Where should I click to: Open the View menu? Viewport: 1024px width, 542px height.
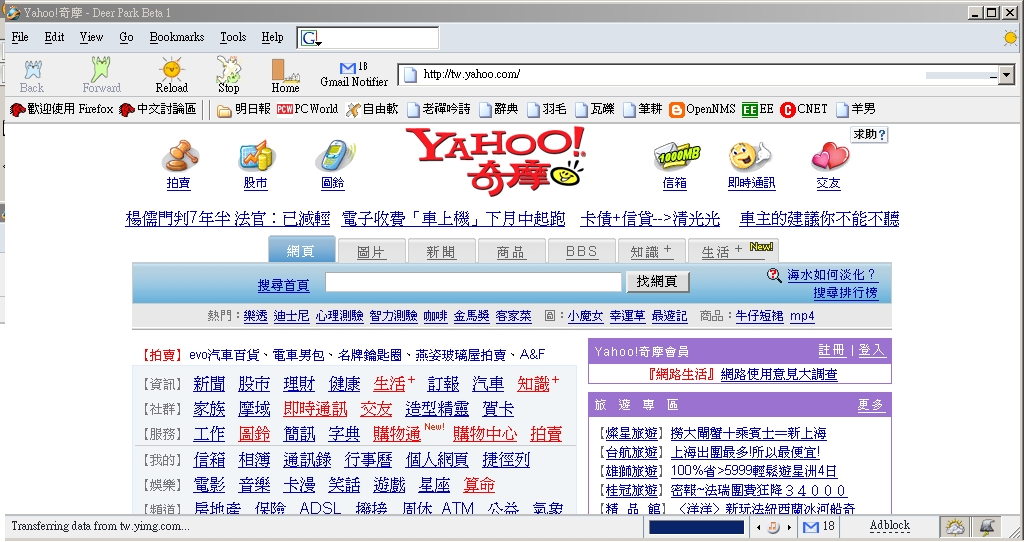(91, 37)
